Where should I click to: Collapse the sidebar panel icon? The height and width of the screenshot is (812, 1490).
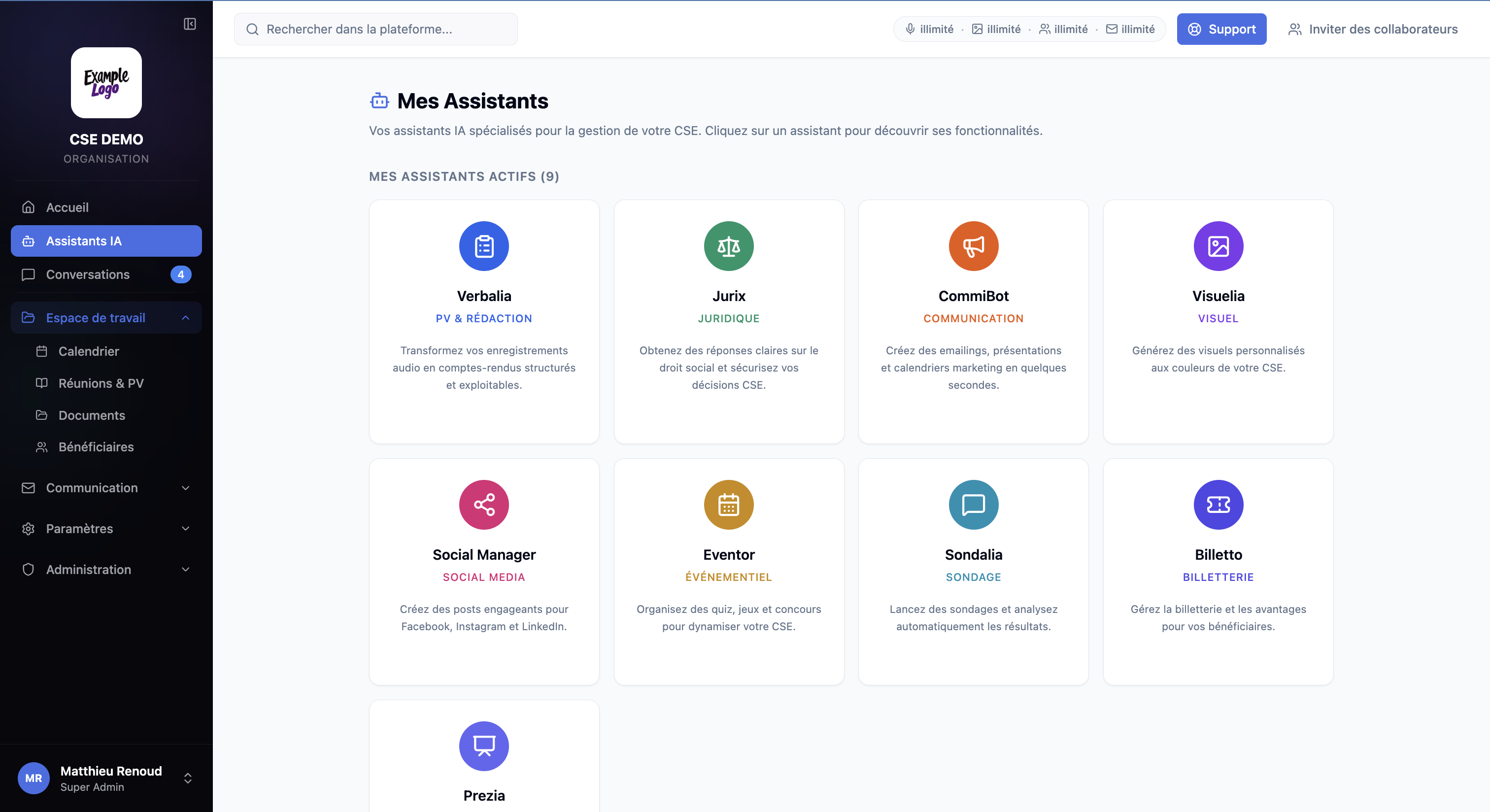pos(190,24)
